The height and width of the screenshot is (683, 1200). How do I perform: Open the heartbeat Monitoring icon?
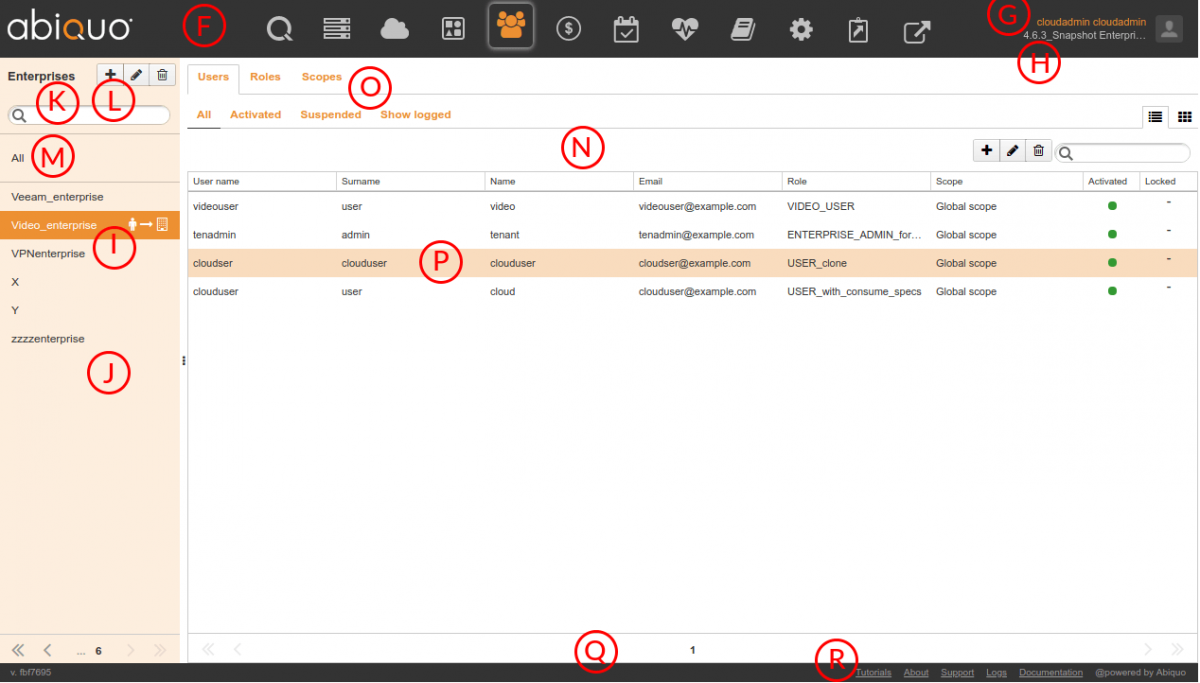point(685,29)
